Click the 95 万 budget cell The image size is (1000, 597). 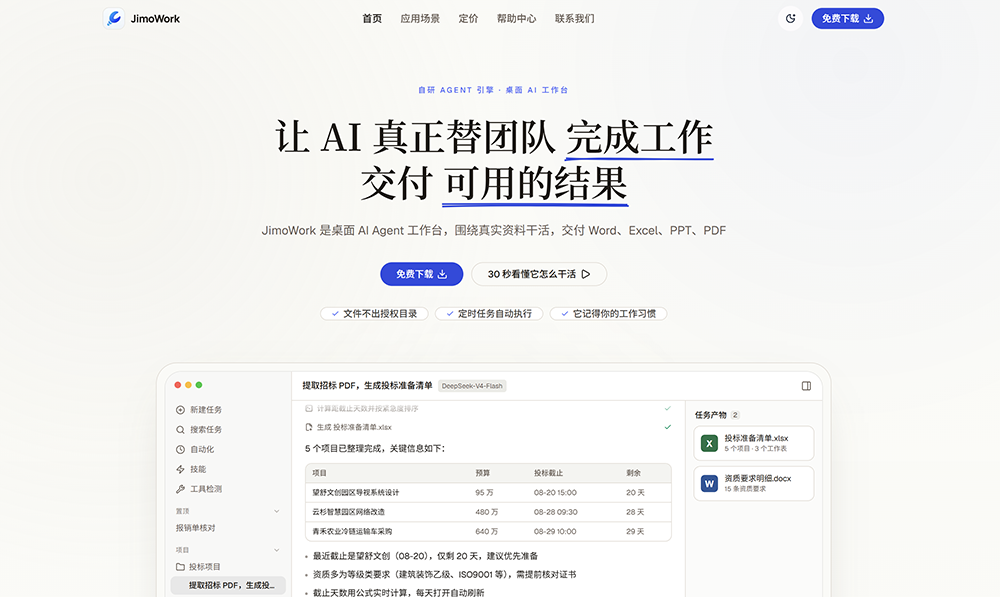click(484, 492)
